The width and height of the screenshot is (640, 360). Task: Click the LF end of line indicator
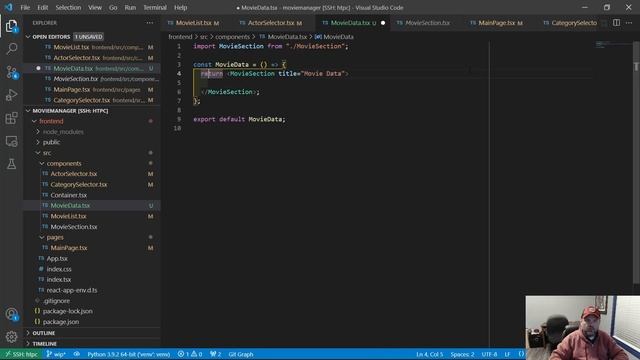(x=507, y=354)
